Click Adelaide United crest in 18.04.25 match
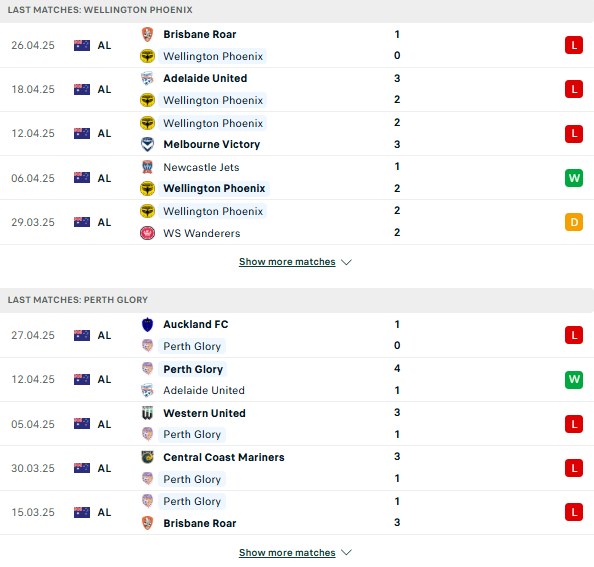The image size is (594, 567). point(147,78)
